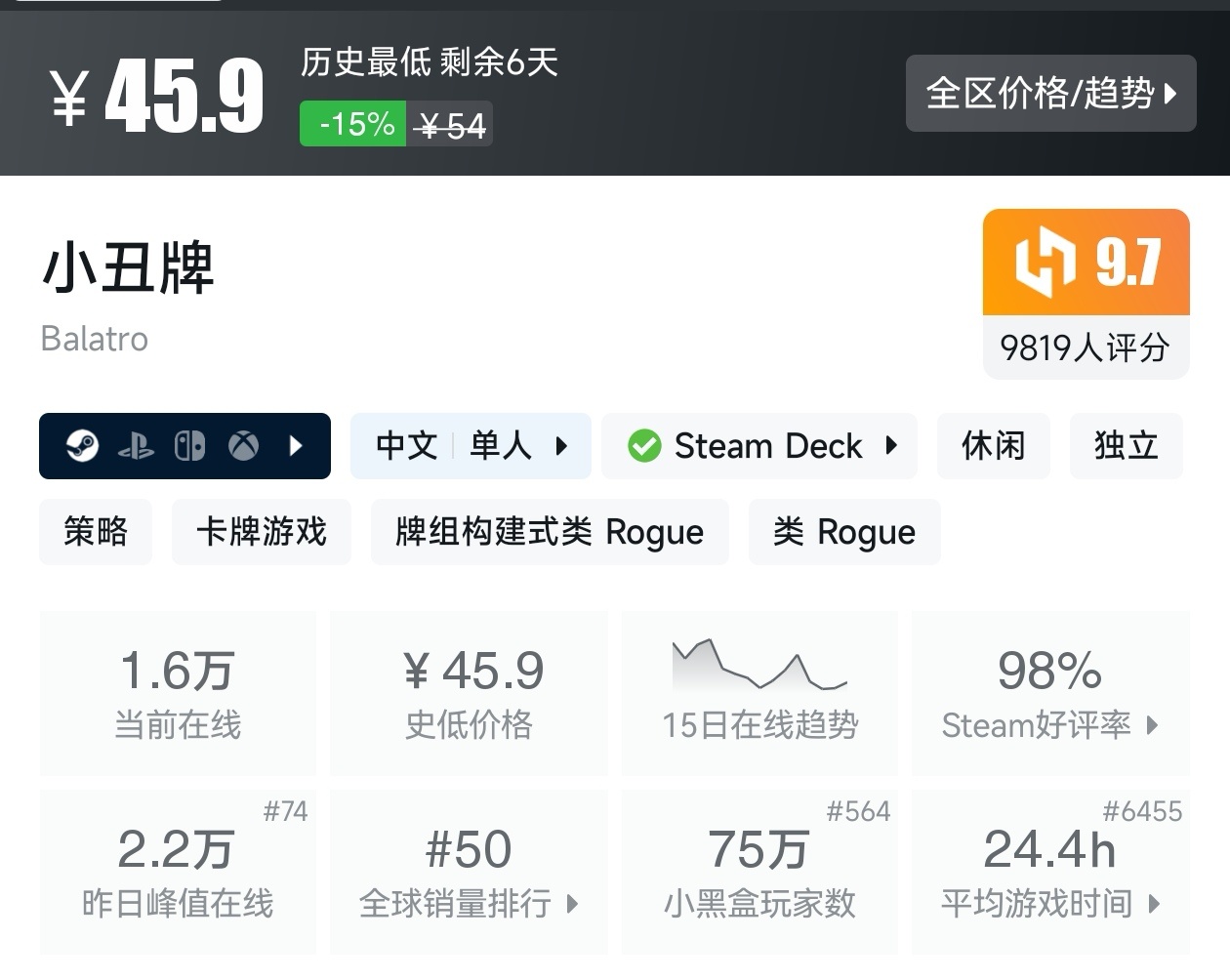Select the PlayStation platform icon
Screen dimensions: 1230x980
pos(138,446)
